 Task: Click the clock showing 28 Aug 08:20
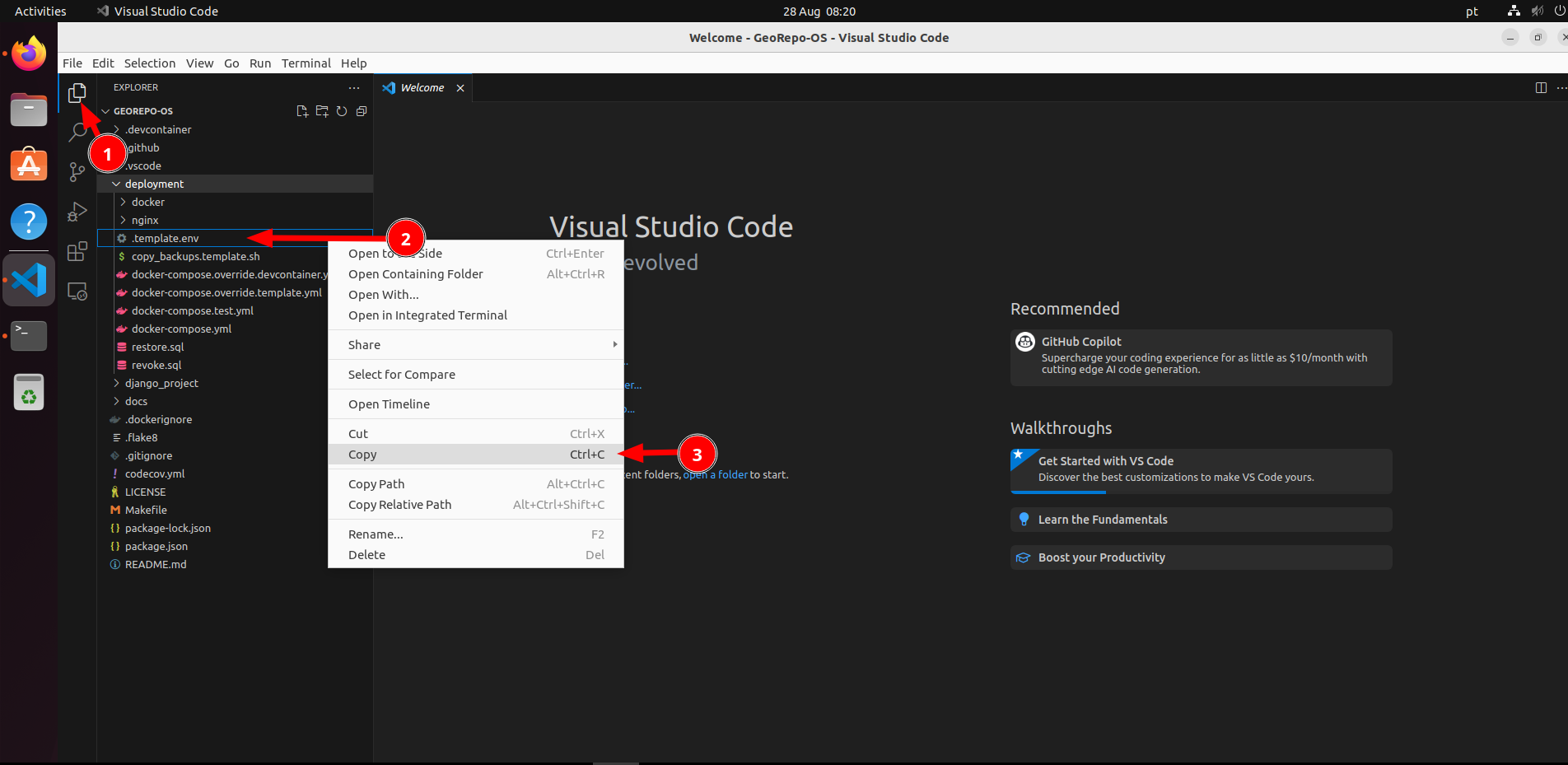coord(819,12)
